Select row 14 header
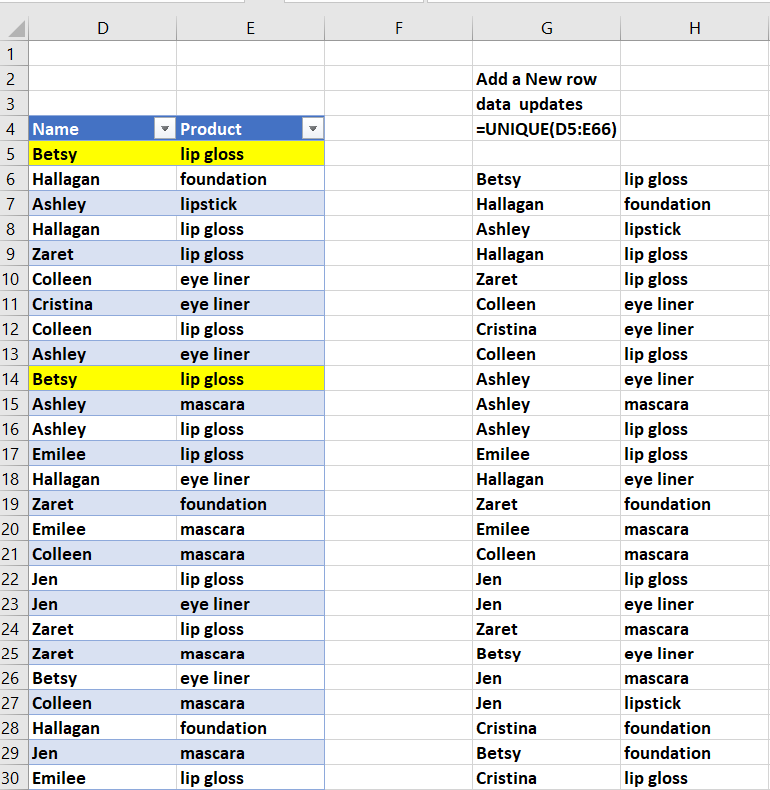 click(14, 379)
